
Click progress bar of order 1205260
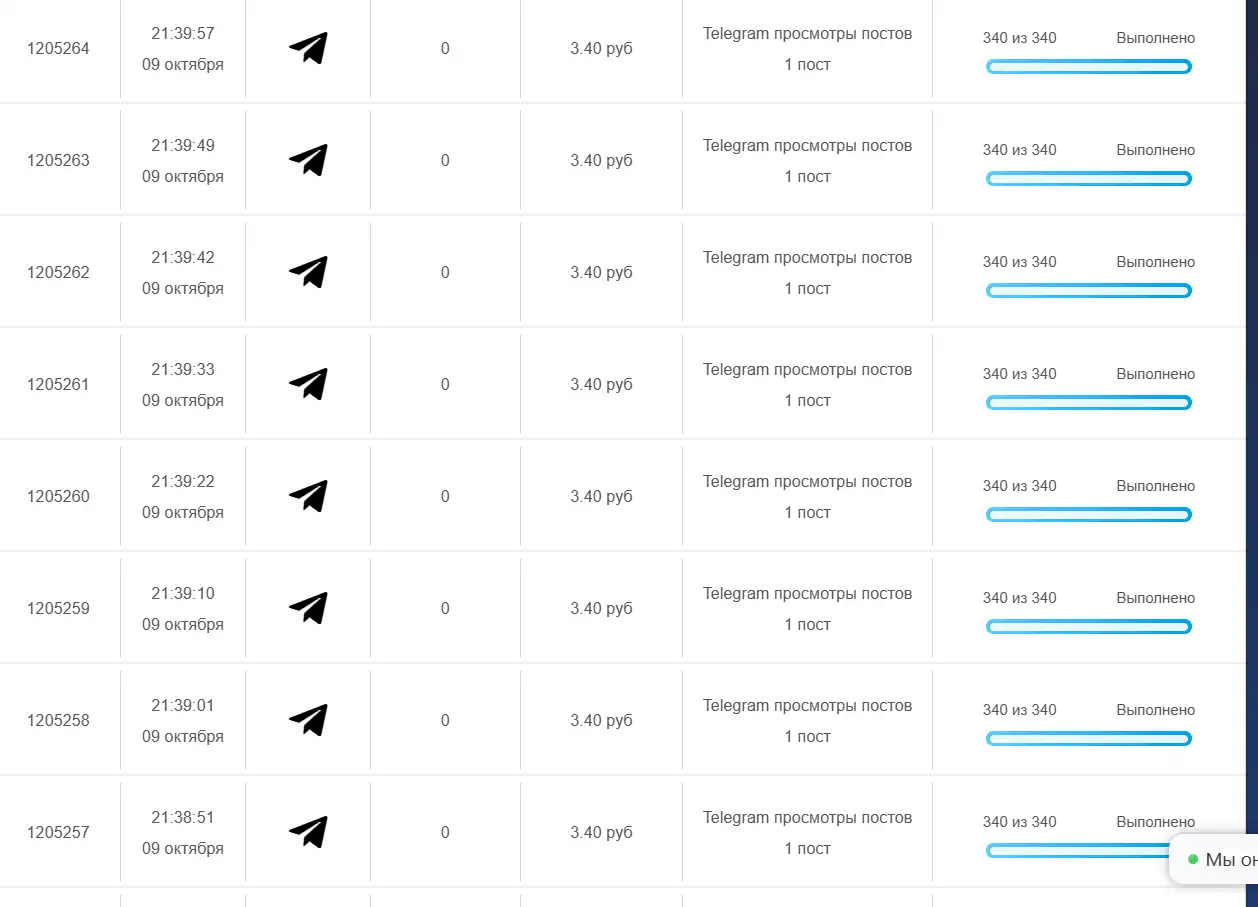pyautogui.click(x=1089, y=515)
